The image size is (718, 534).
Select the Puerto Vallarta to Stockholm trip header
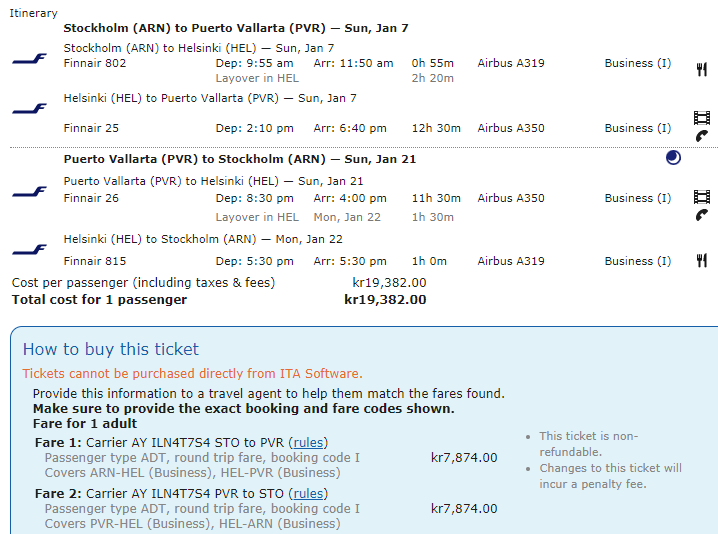[240, 159]
